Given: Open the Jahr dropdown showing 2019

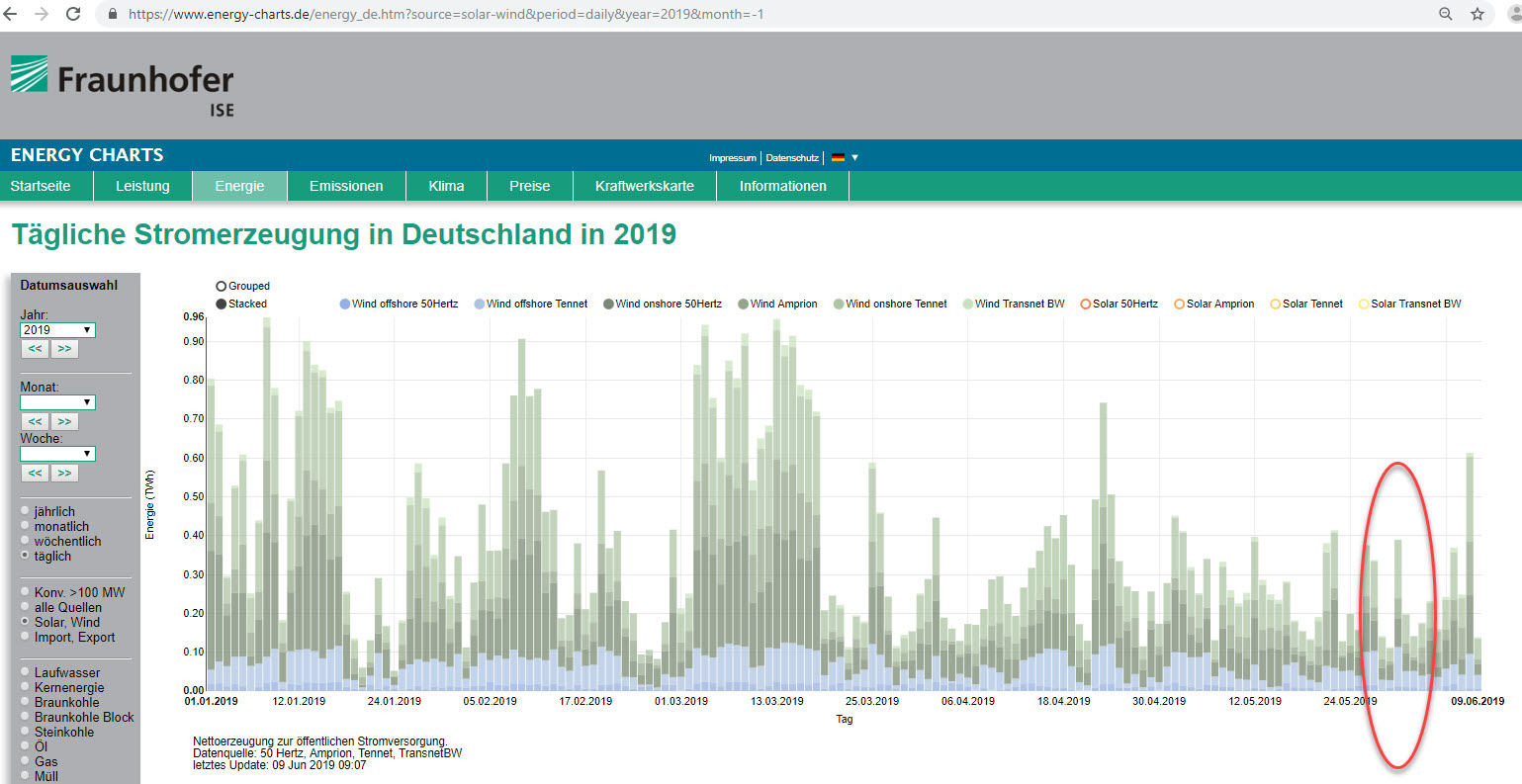Looking at the screenshot, I should pyautogui.click(x=57, y=330).
